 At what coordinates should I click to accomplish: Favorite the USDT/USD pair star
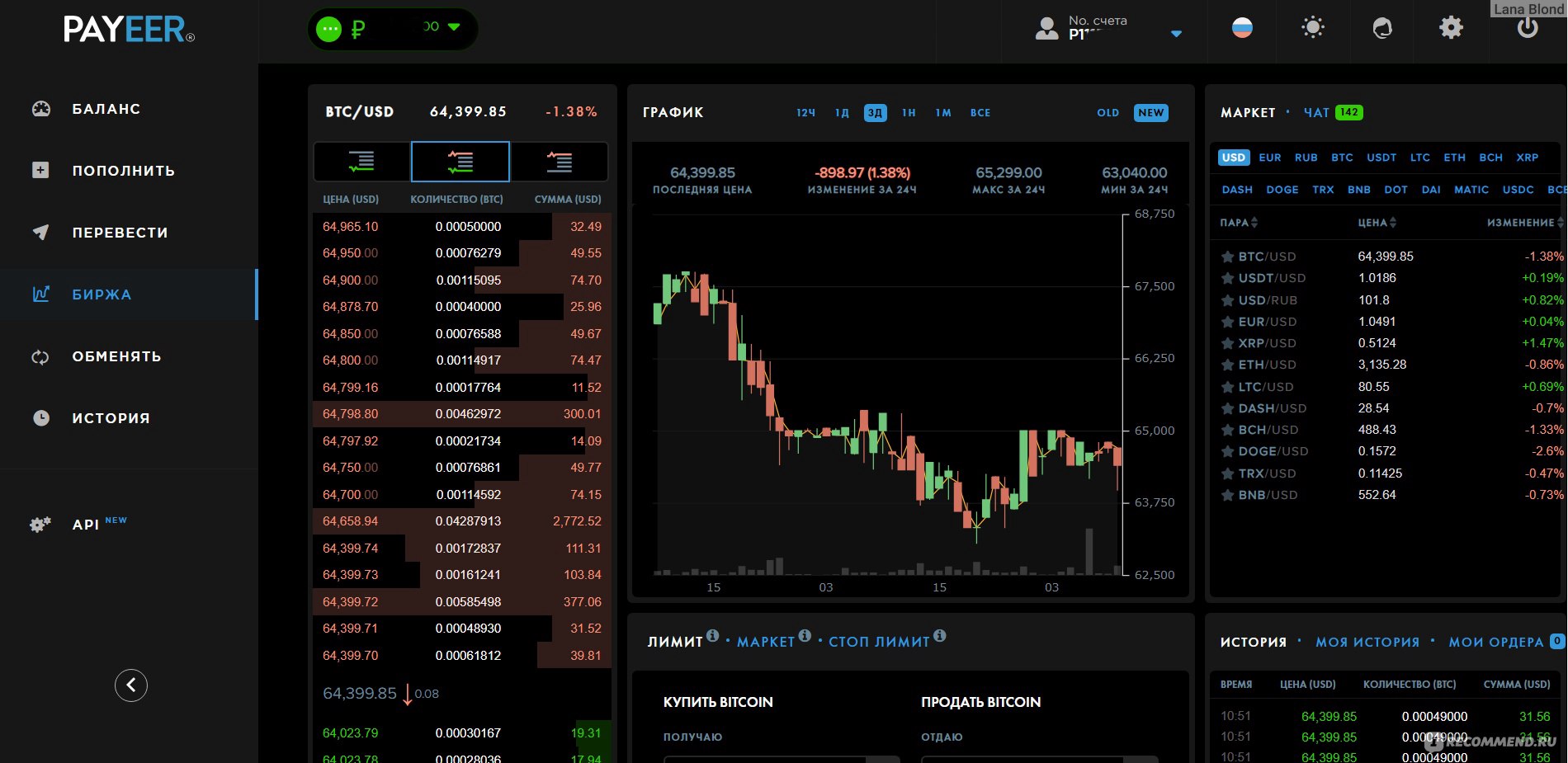click(x=1227, y=278)
